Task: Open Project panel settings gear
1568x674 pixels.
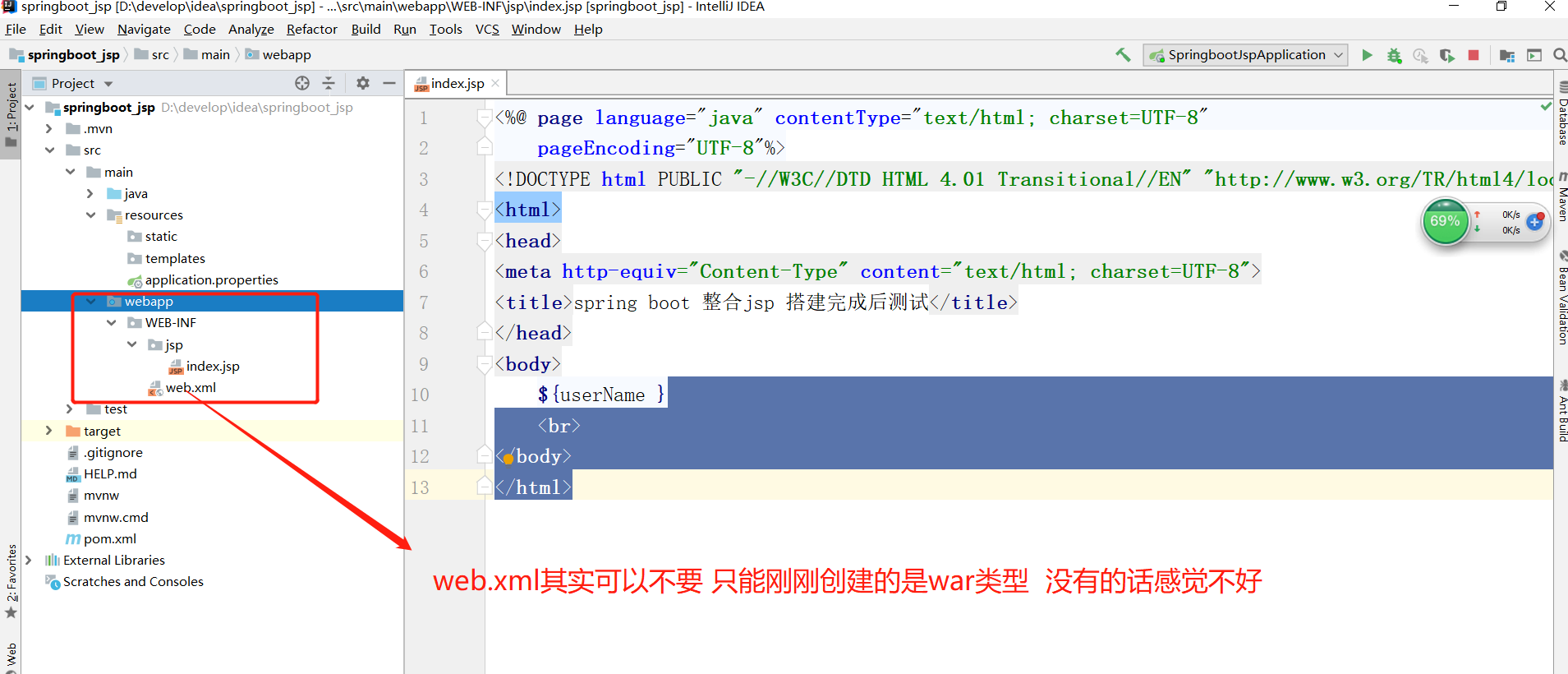Action: pyautogui.click(x=363, y=83)
